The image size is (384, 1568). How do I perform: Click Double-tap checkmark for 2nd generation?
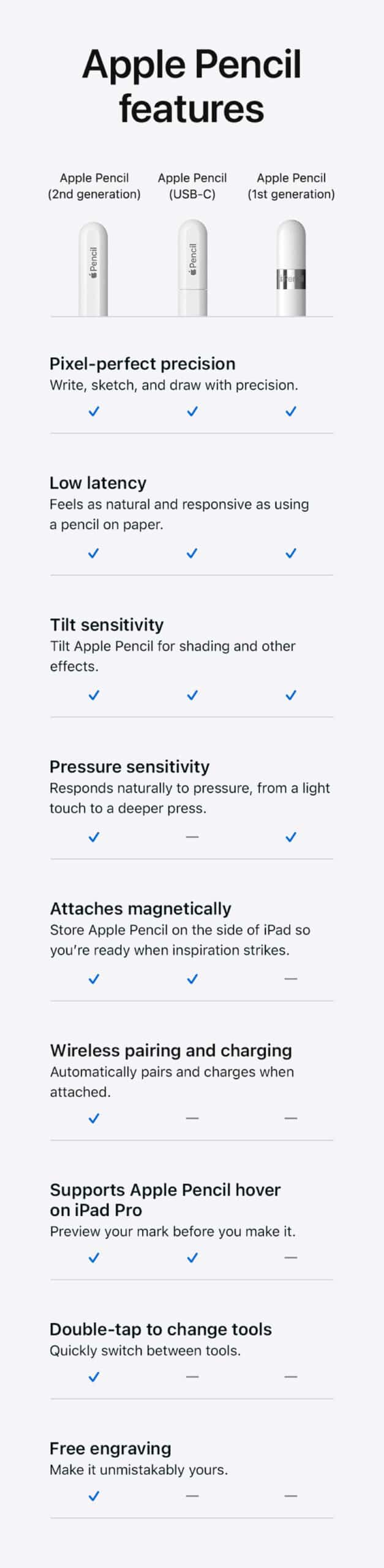(x=94, y=1377)
